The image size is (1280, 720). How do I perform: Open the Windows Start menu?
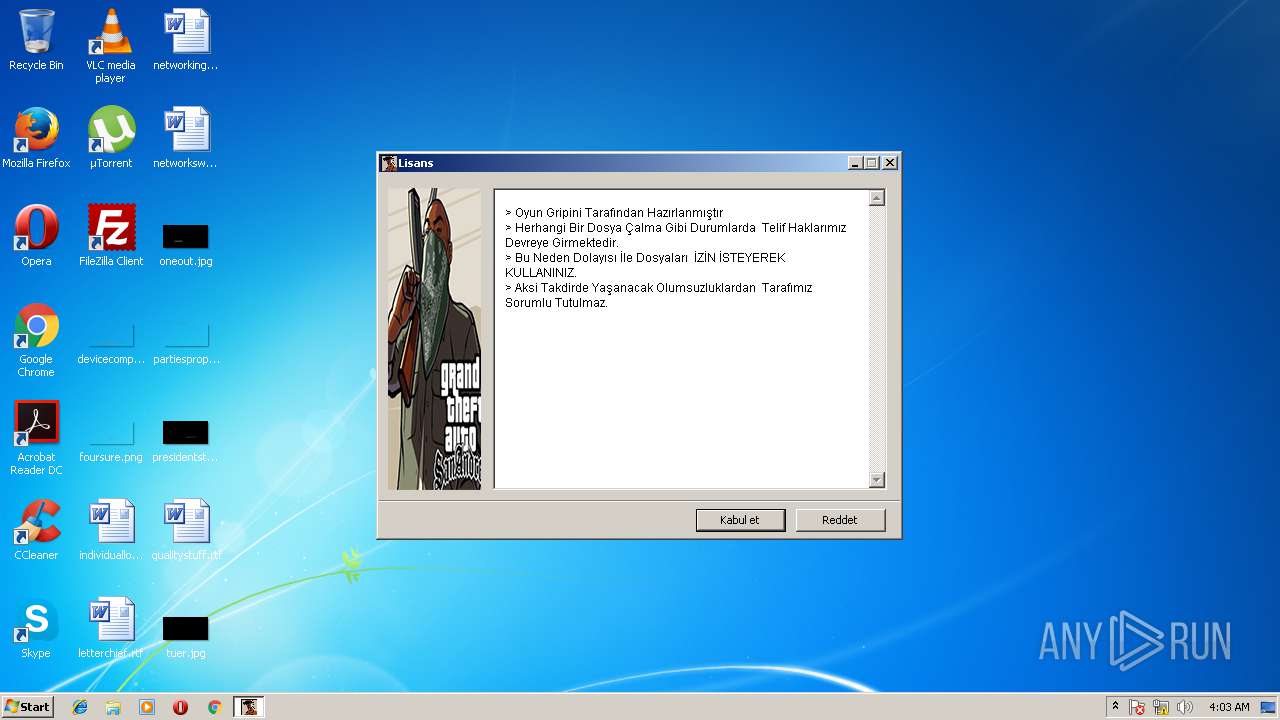[x=27, y=706]
